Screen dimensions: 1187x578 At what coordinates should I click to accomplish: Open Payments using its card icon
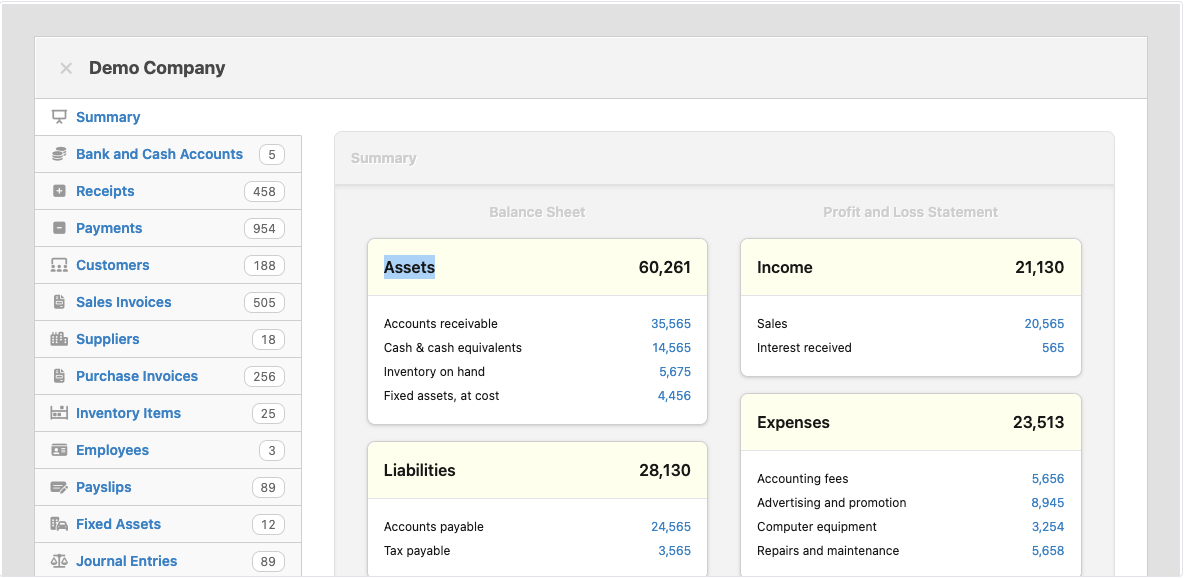click(59, 228)
